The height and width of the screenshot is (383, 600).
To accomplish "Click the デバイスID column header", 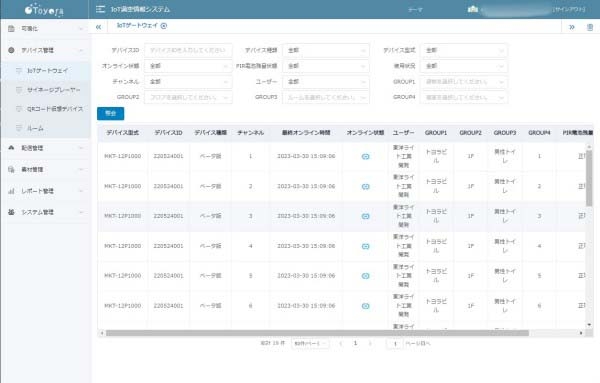I will [x=168, y=133].
